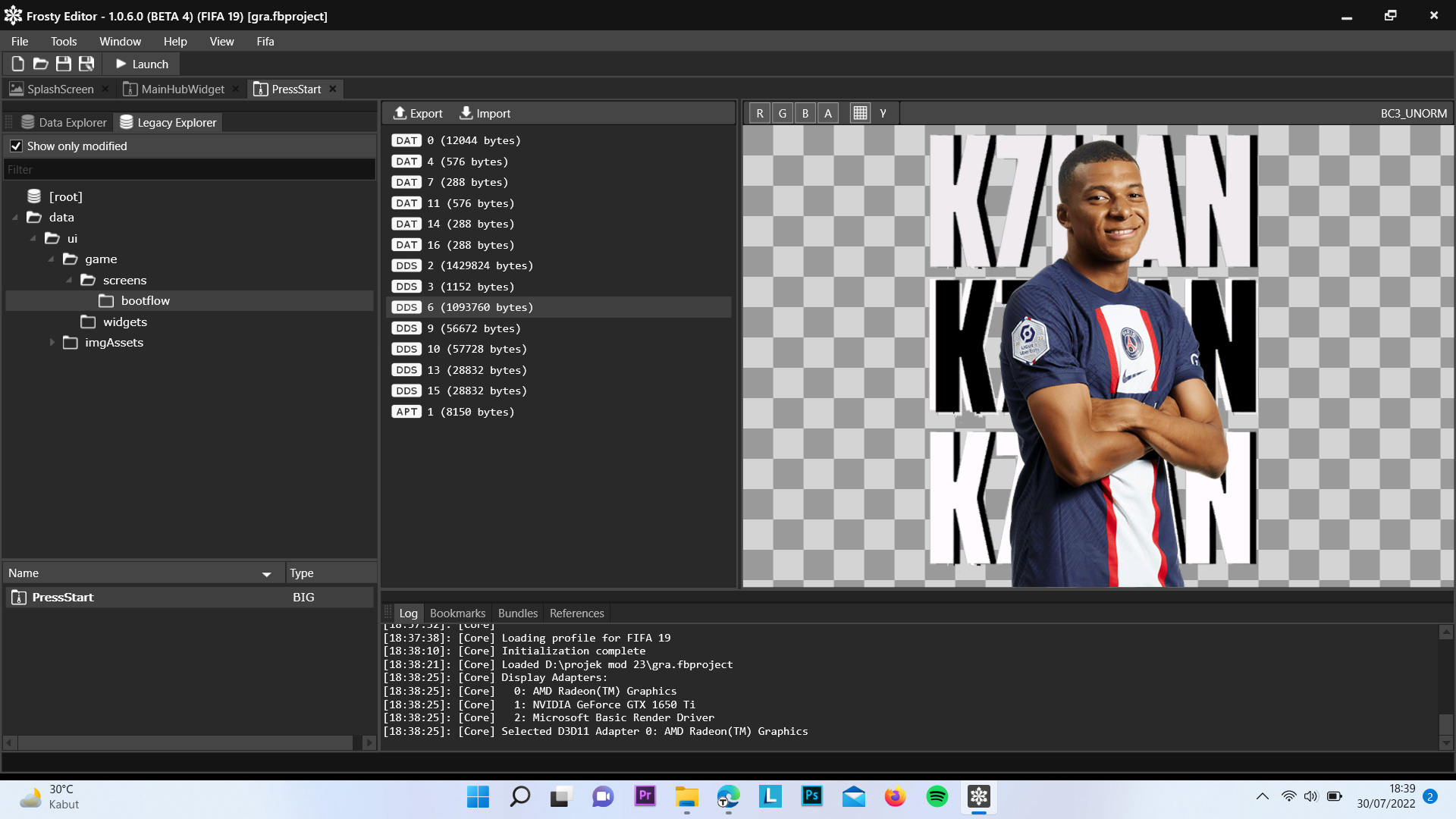Select DDS 9 (56672 bytes) entry
The width and height of the screenshot is (1456, 819).
(560, 328)
